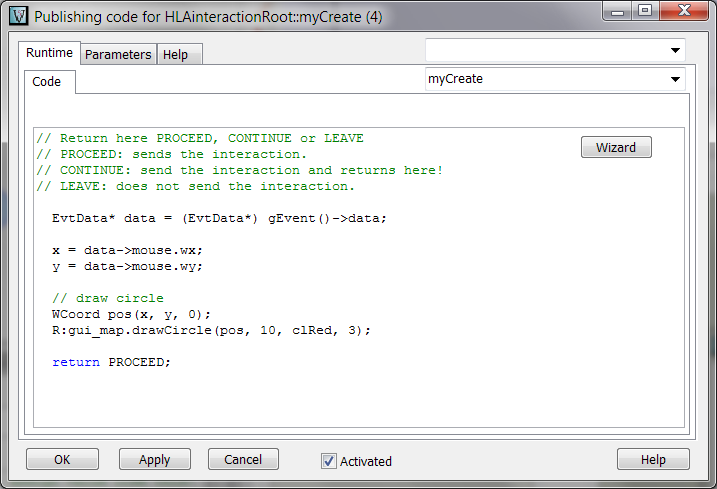Launch the code Wizard
This screenshot has width=717, height=489.
click(615, 147)
